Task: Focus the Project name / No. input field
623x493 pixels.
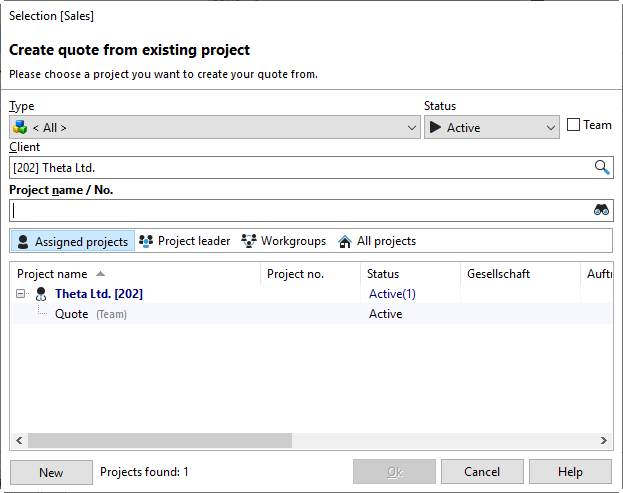Action: tap(300, 210)
